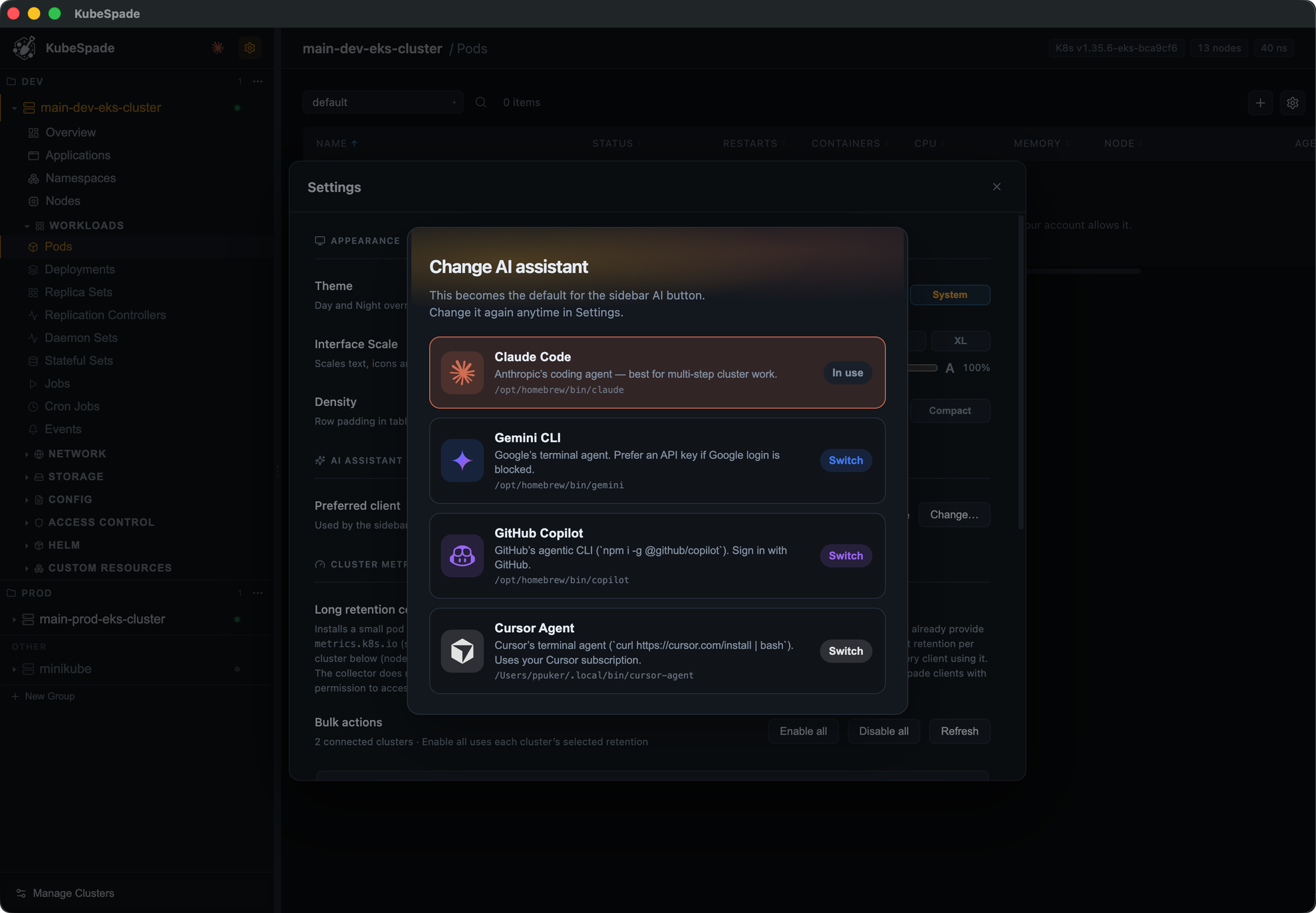Viewport: 1316px width, 913px height.
Task: Click the plus icon in pods toolbar
Action: [1260, 103]
